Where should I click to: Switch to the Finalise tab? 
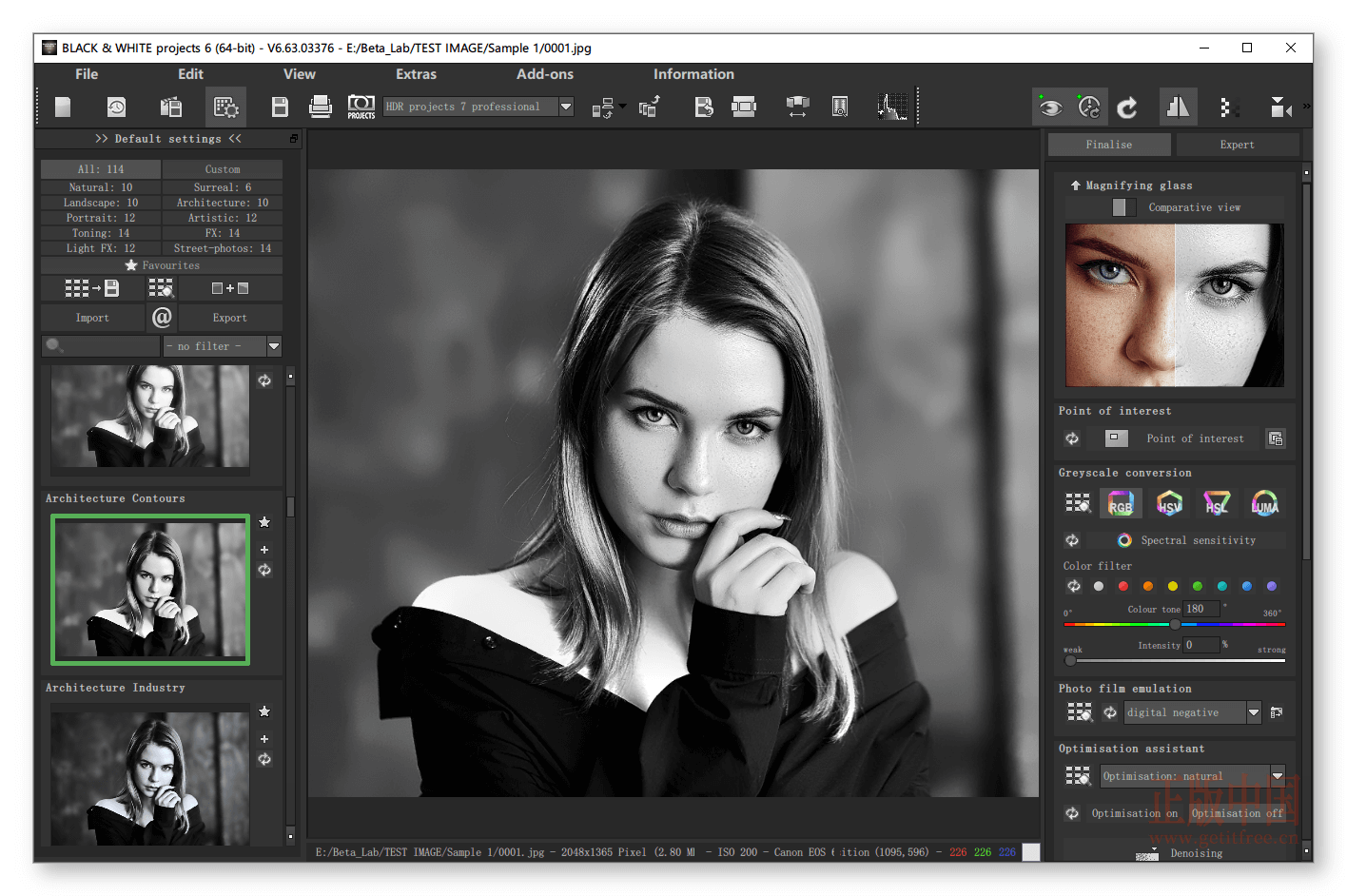coord(1109,145)
